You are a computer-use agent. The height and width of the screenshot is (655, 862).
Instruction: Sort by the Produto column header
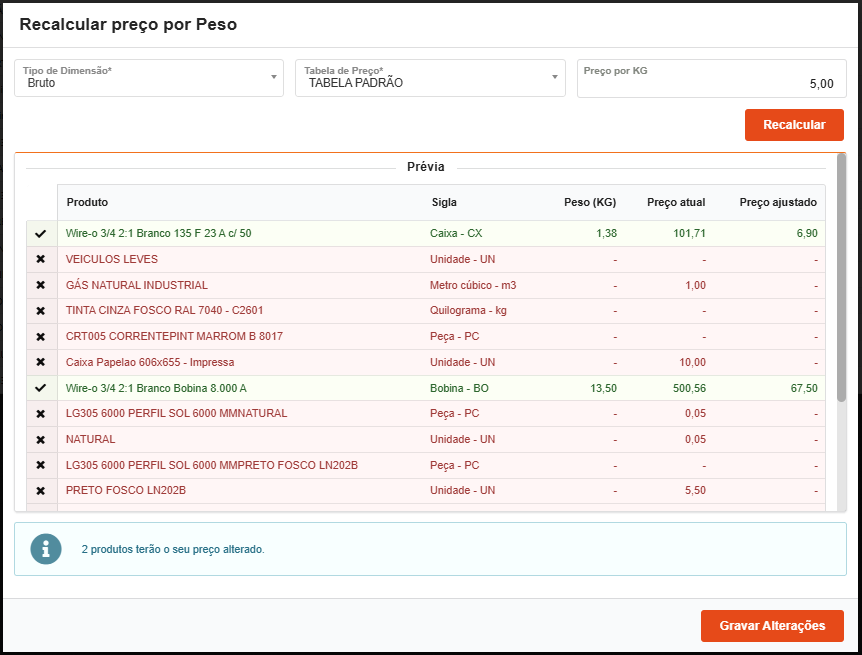click(87, 203)
